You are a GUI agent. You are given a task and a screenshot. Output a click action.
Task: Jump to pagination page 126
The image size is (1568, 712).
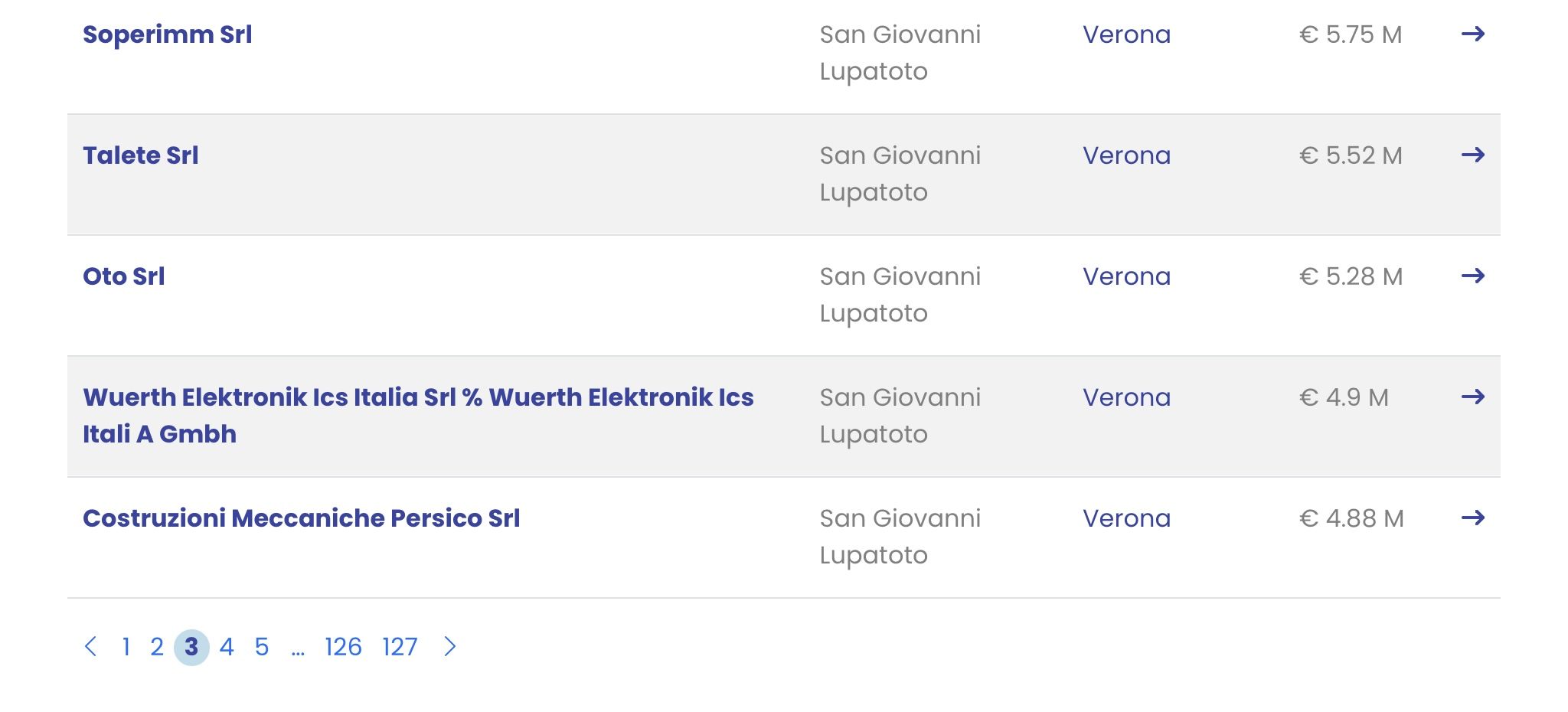[343, 647]
